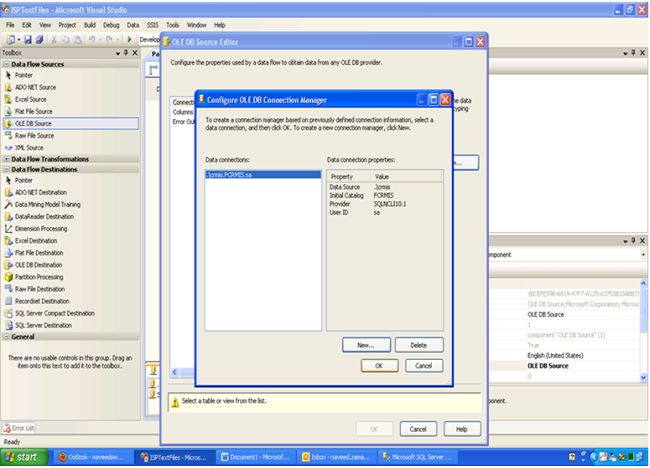Select ADO NET Source in toolbox
This screenshot has width=650, height=468.
click(x=35, y=87)
